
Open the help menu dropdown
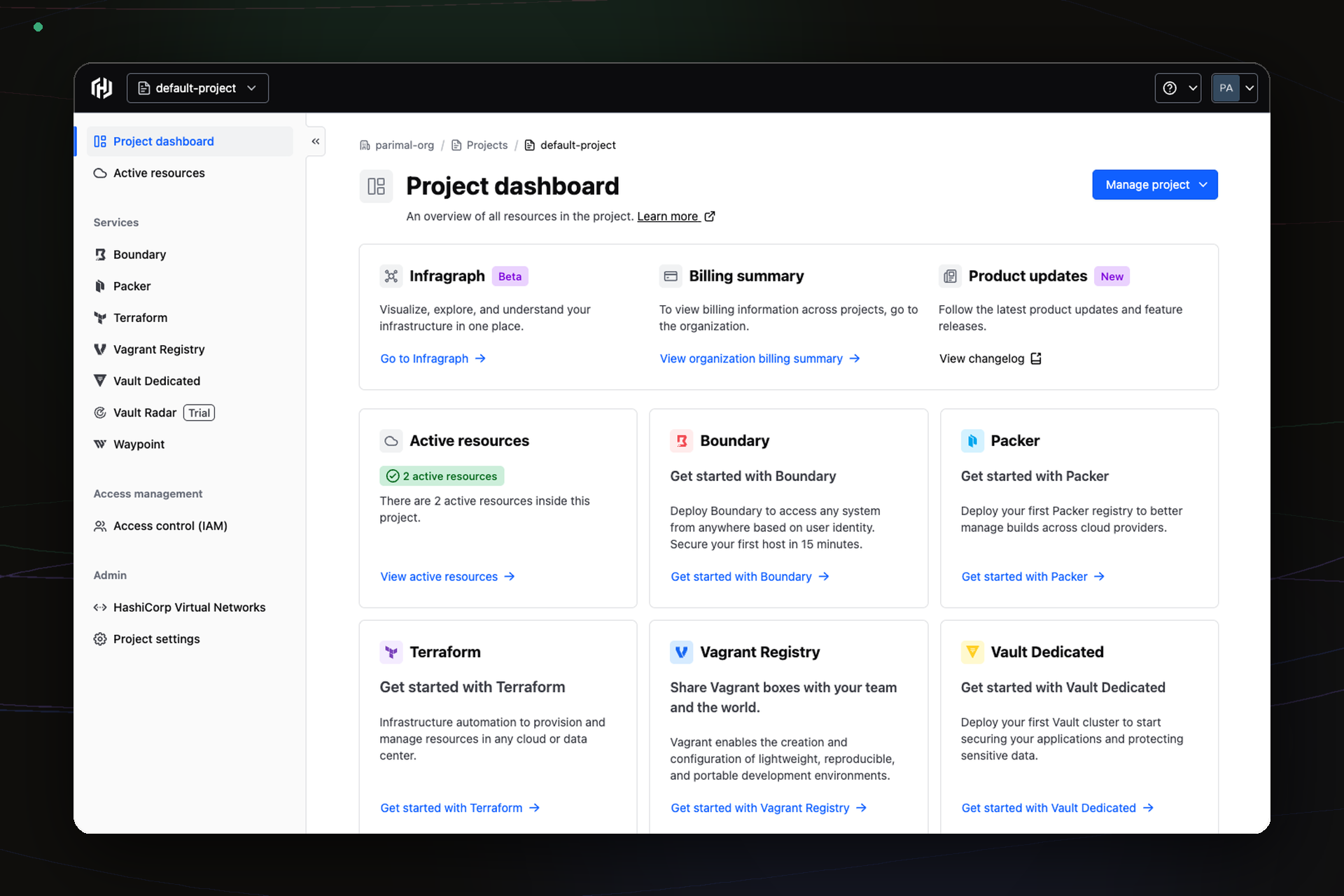tap(1178, 88)
